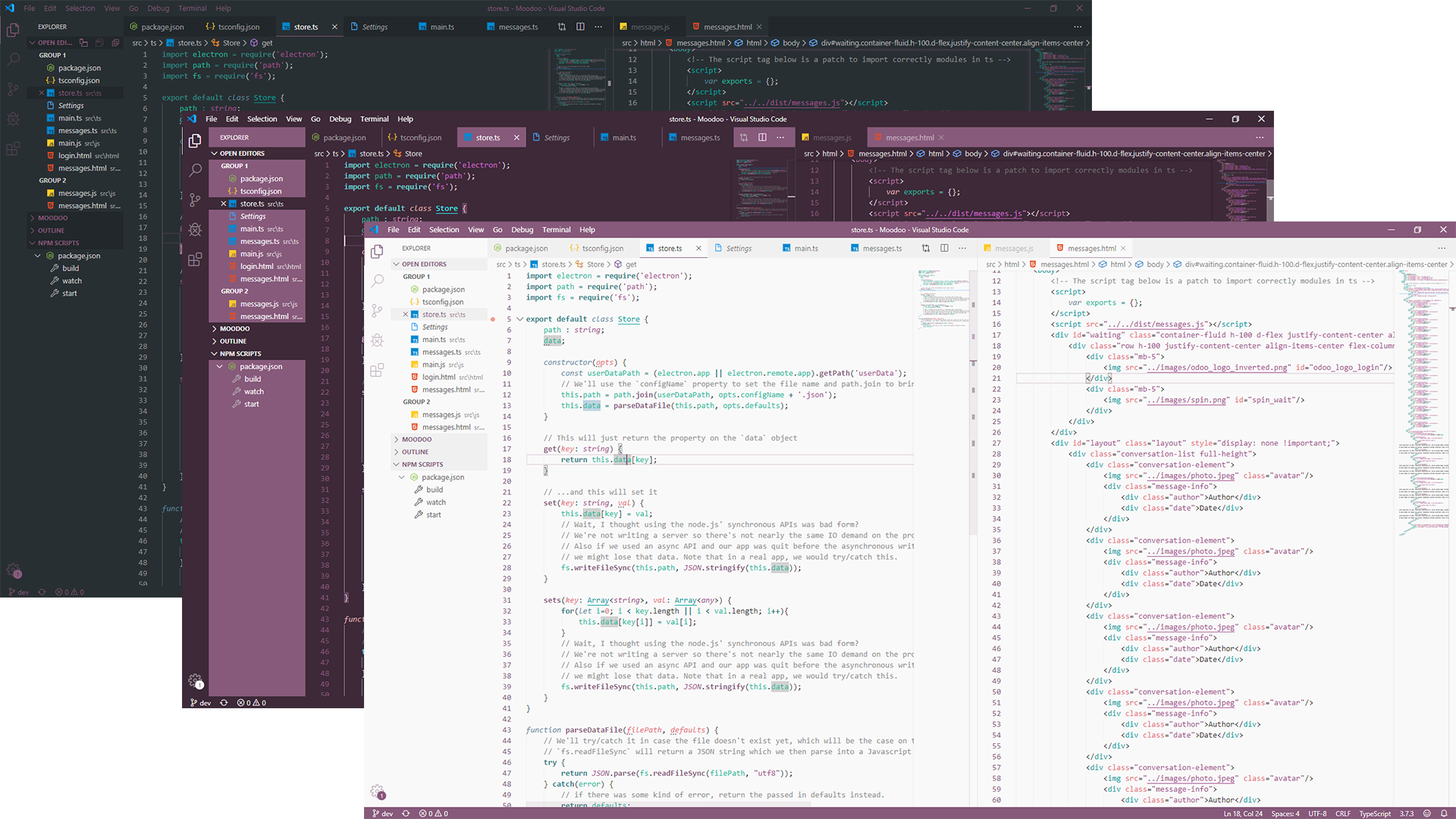Open Search view in the light-theme window
The width and height of the screenshot is (1456, 819).
377,281
